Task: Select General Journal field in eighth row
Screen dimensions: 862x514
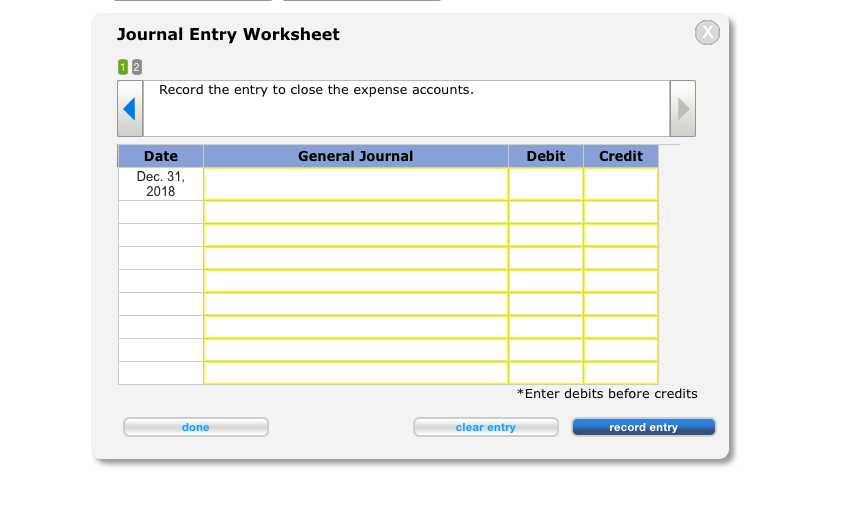Action: (x=356, y=351)
